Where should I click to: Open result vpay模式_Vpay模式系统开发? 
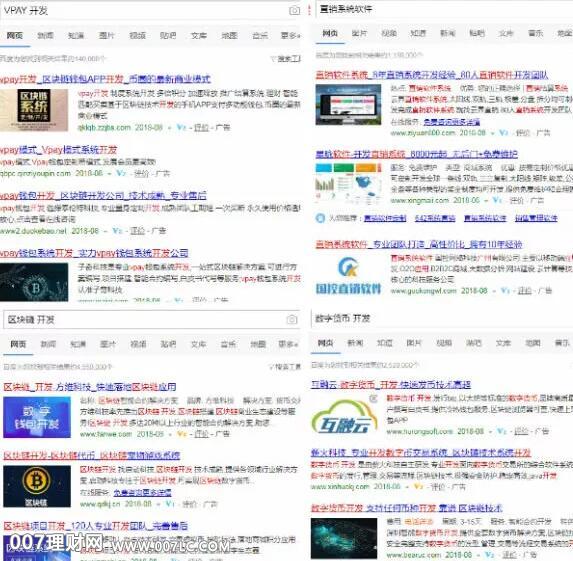[58, 149]
